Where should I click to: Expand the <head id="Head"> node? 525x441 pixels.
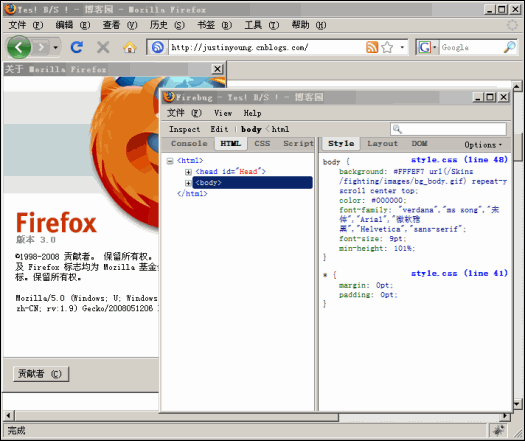[188, 172]
